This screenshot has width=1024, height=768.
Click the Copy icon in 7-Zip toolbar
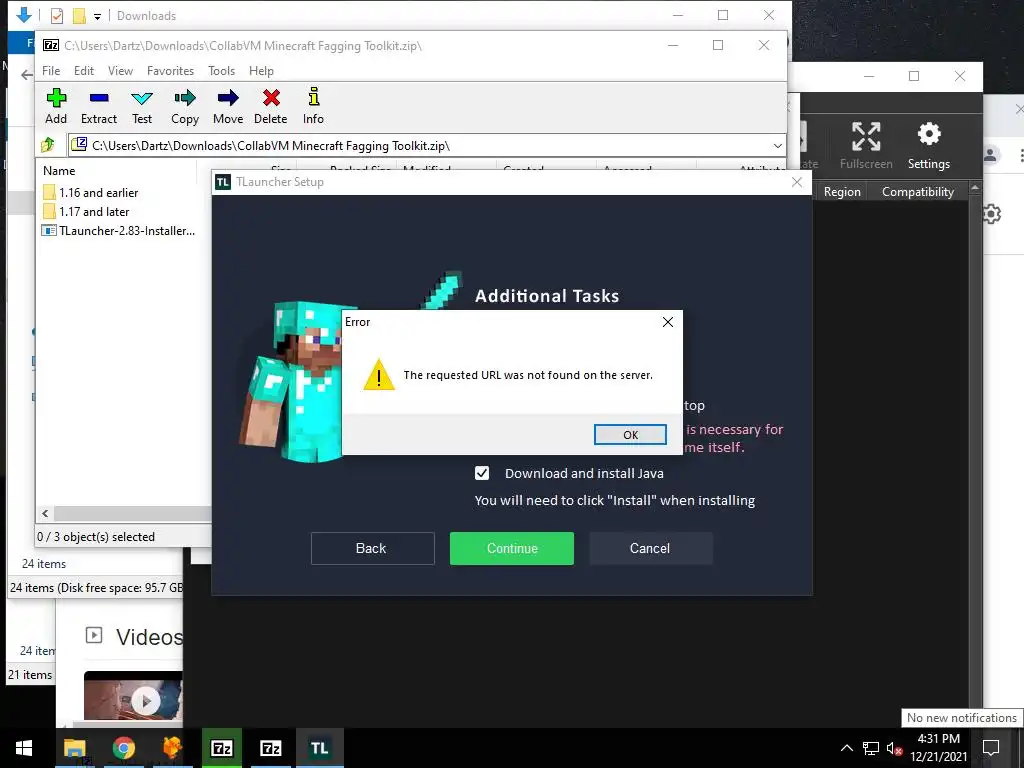[185, 99]
